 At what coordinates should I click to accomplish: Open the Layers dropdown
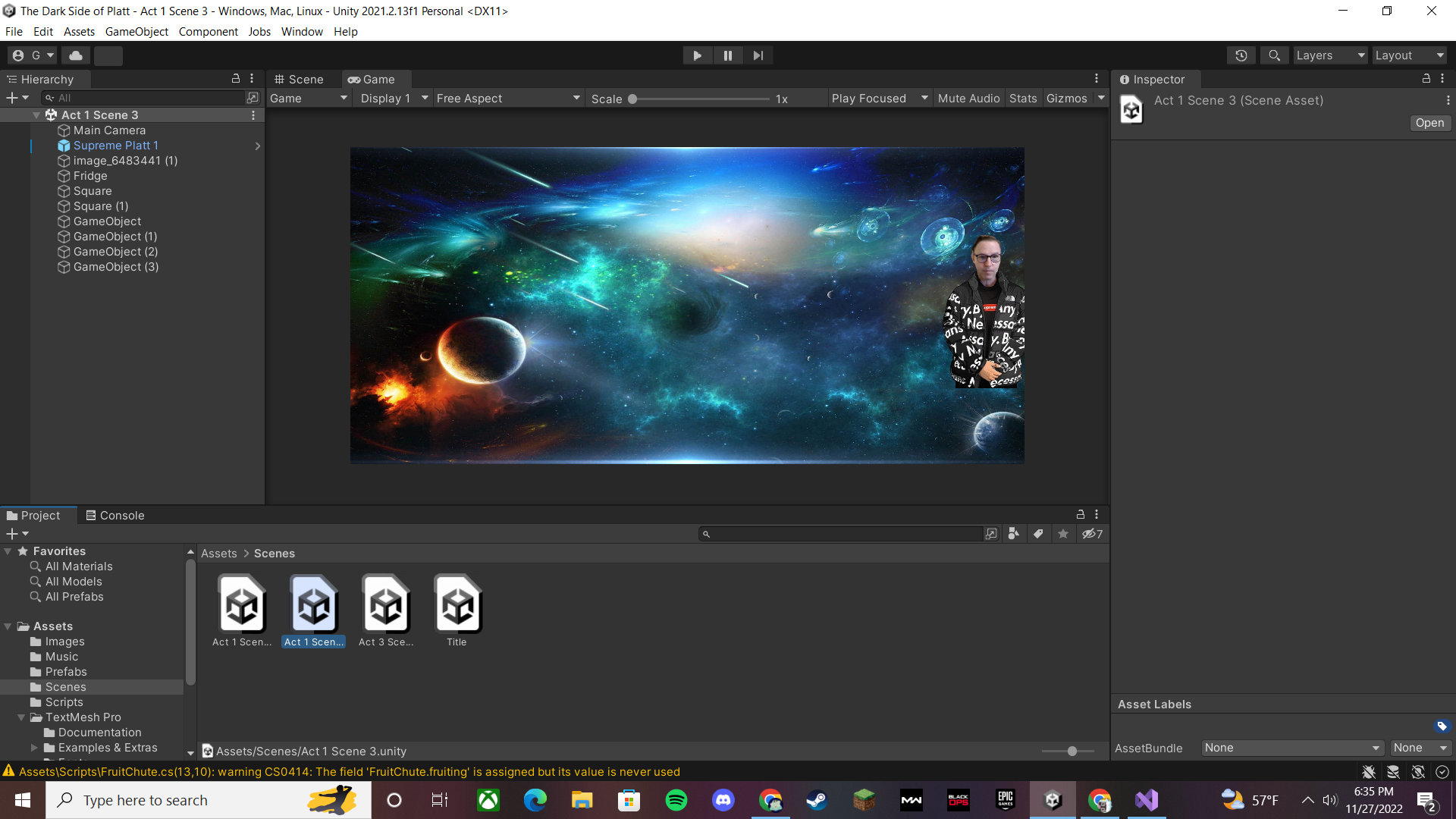(x=1330, y=55)
